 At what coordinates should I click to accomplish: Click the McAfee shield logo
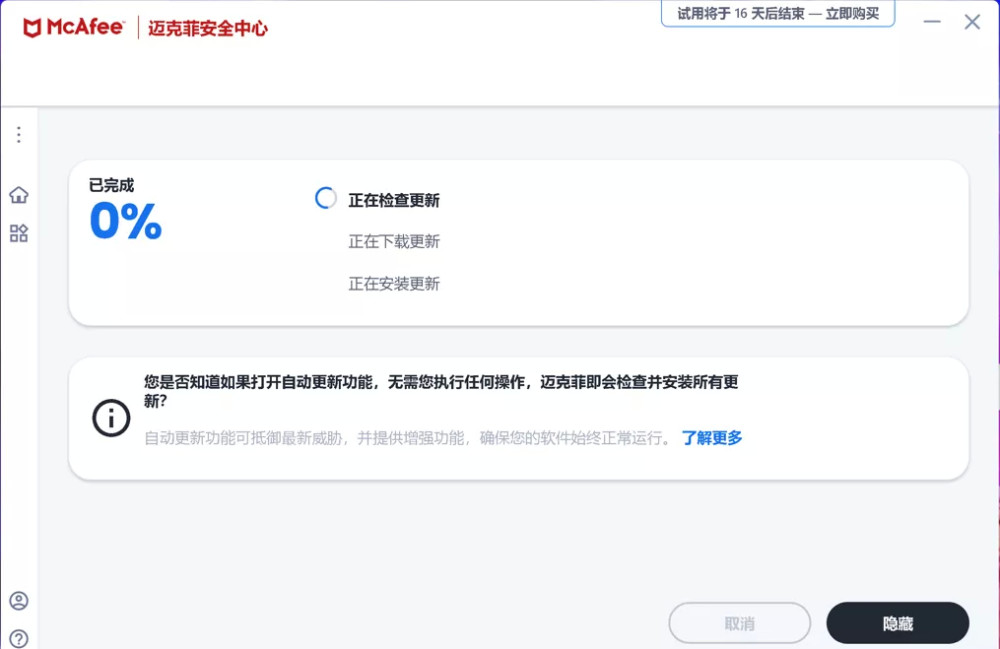pos(32,28)
